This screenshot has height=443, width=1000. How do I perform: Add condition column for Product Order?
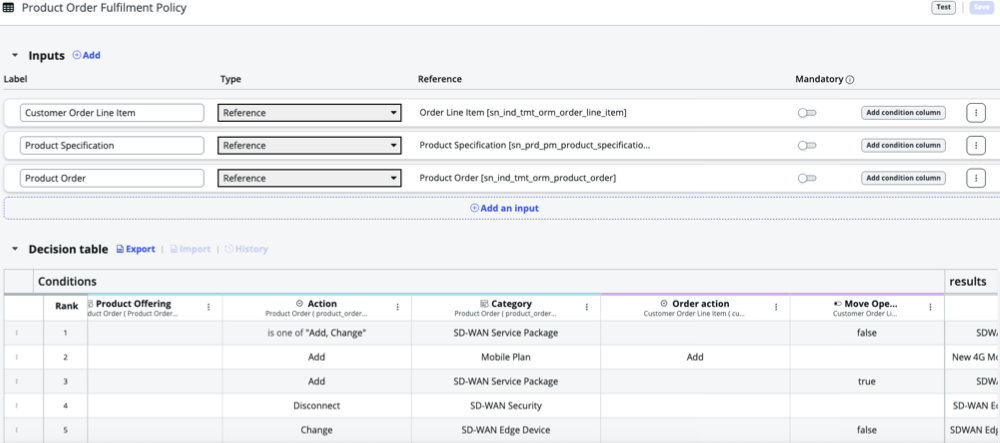903,178
